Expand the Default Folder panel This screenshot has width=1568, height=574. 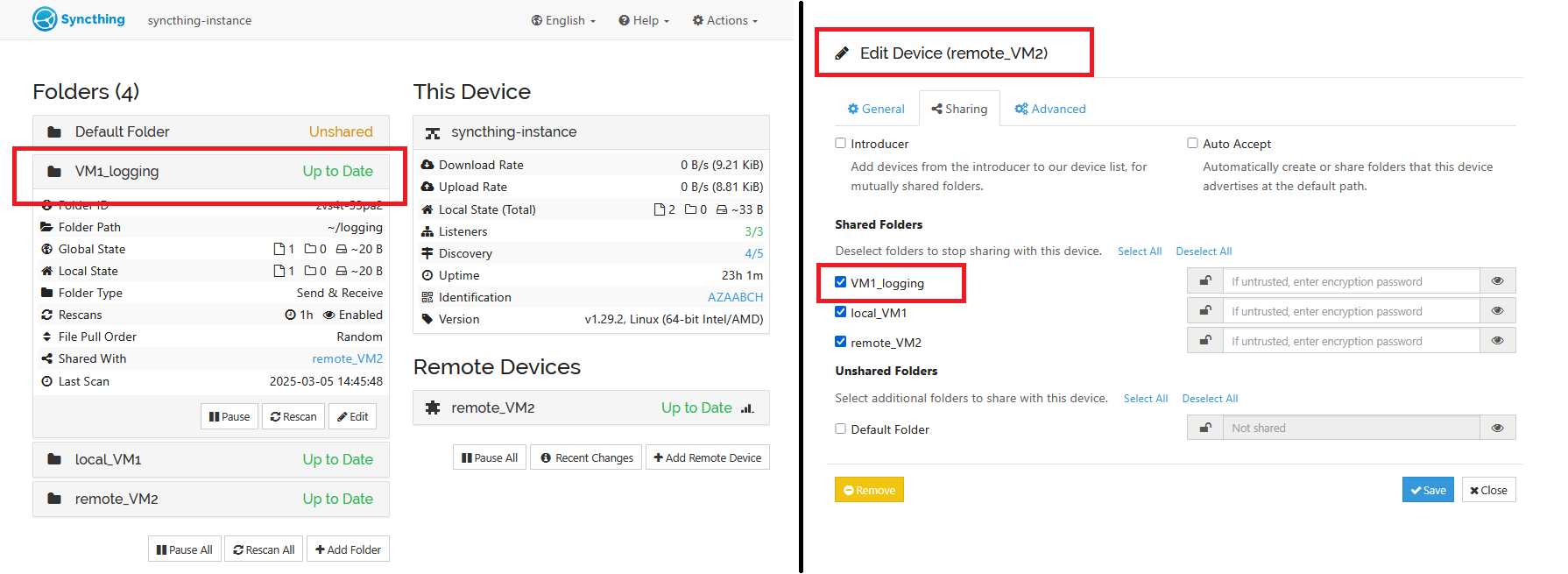point(211,131)
